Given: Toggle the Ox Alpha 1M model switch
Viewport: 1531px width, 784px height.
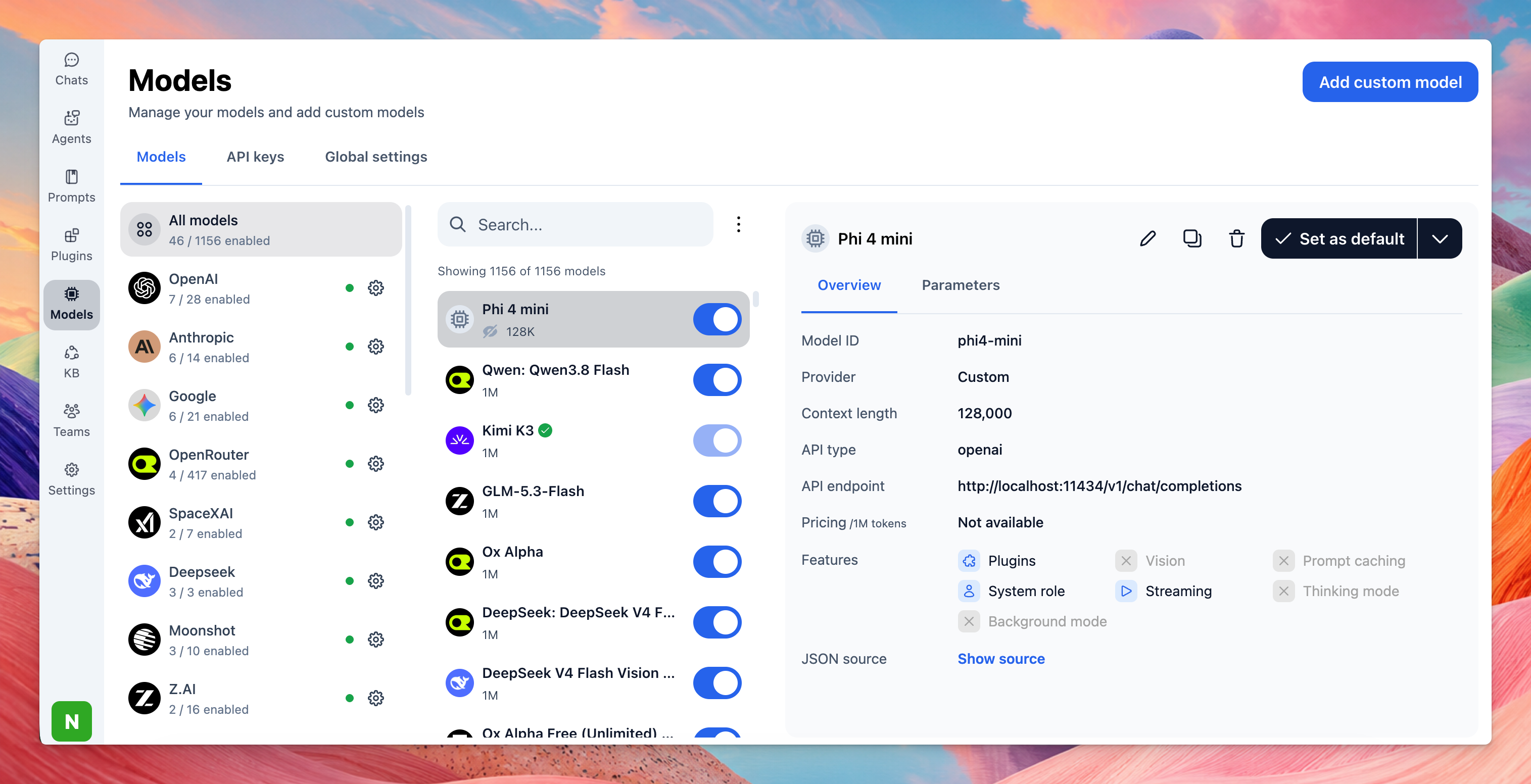Looking at the screenshot, I should pos(717,562).
